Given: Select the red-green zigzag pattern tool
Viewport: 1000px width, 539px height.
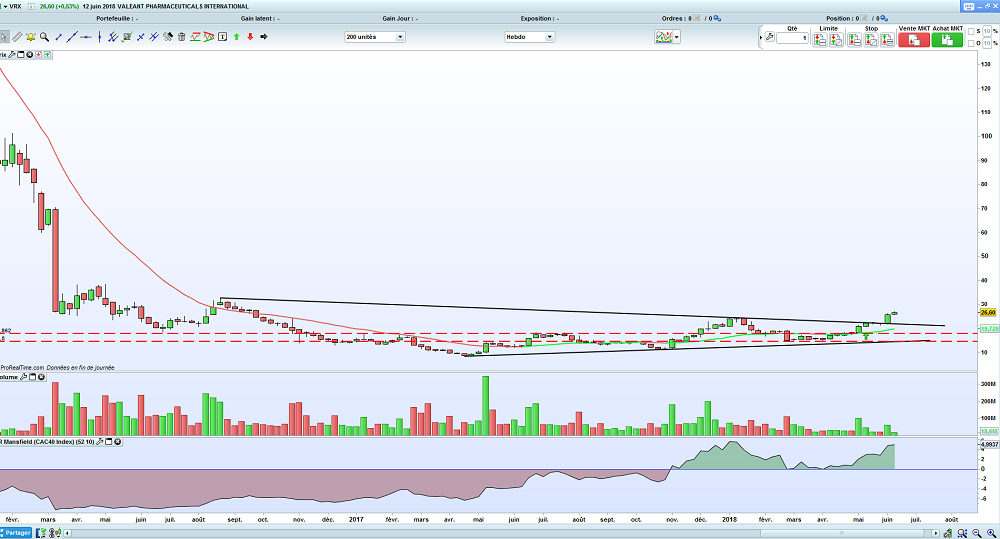Looking at the screenshot, I should coord(195,37).
